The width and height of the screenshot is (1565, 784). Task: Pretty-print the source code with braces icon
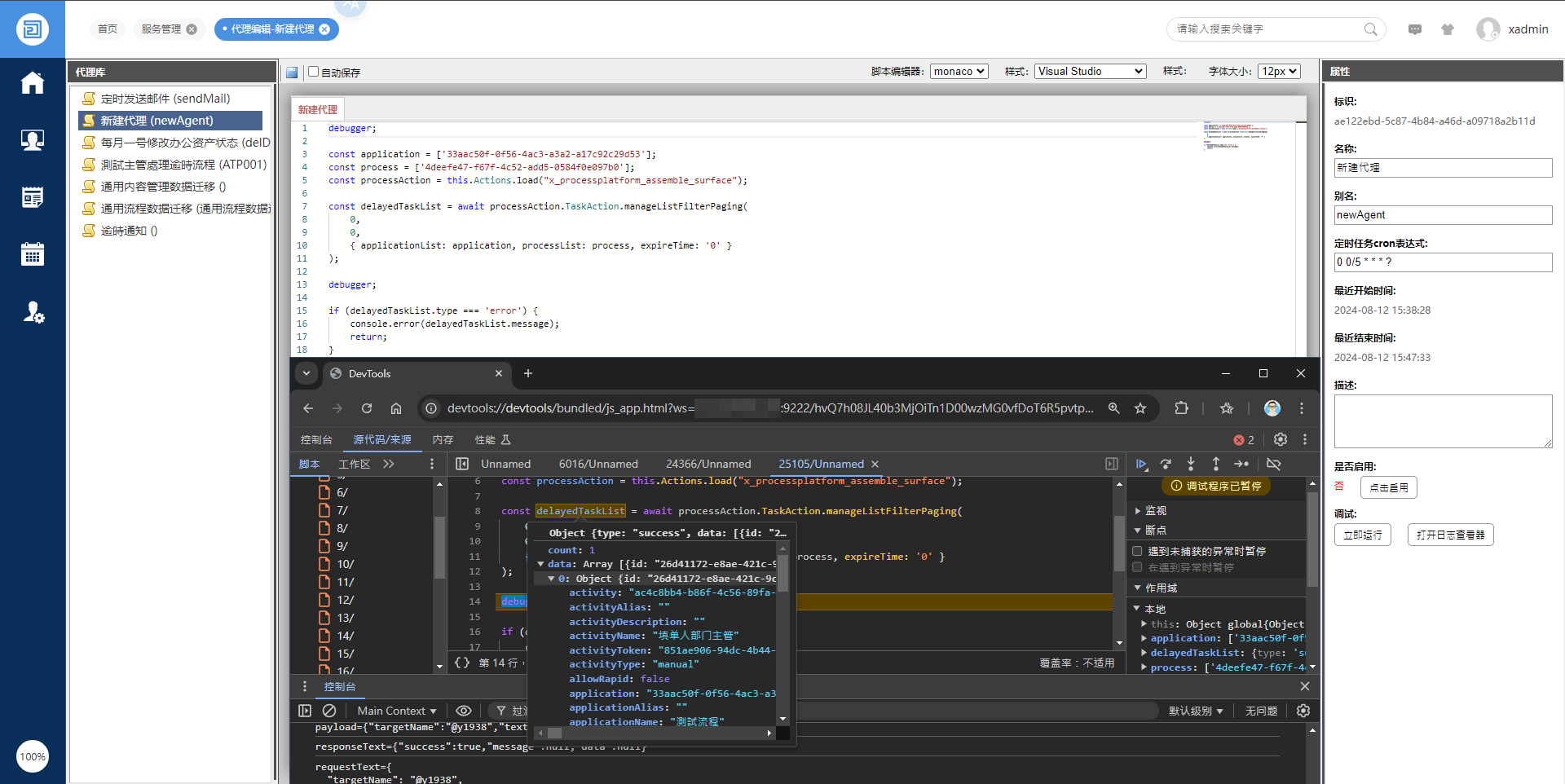[462, 663]
